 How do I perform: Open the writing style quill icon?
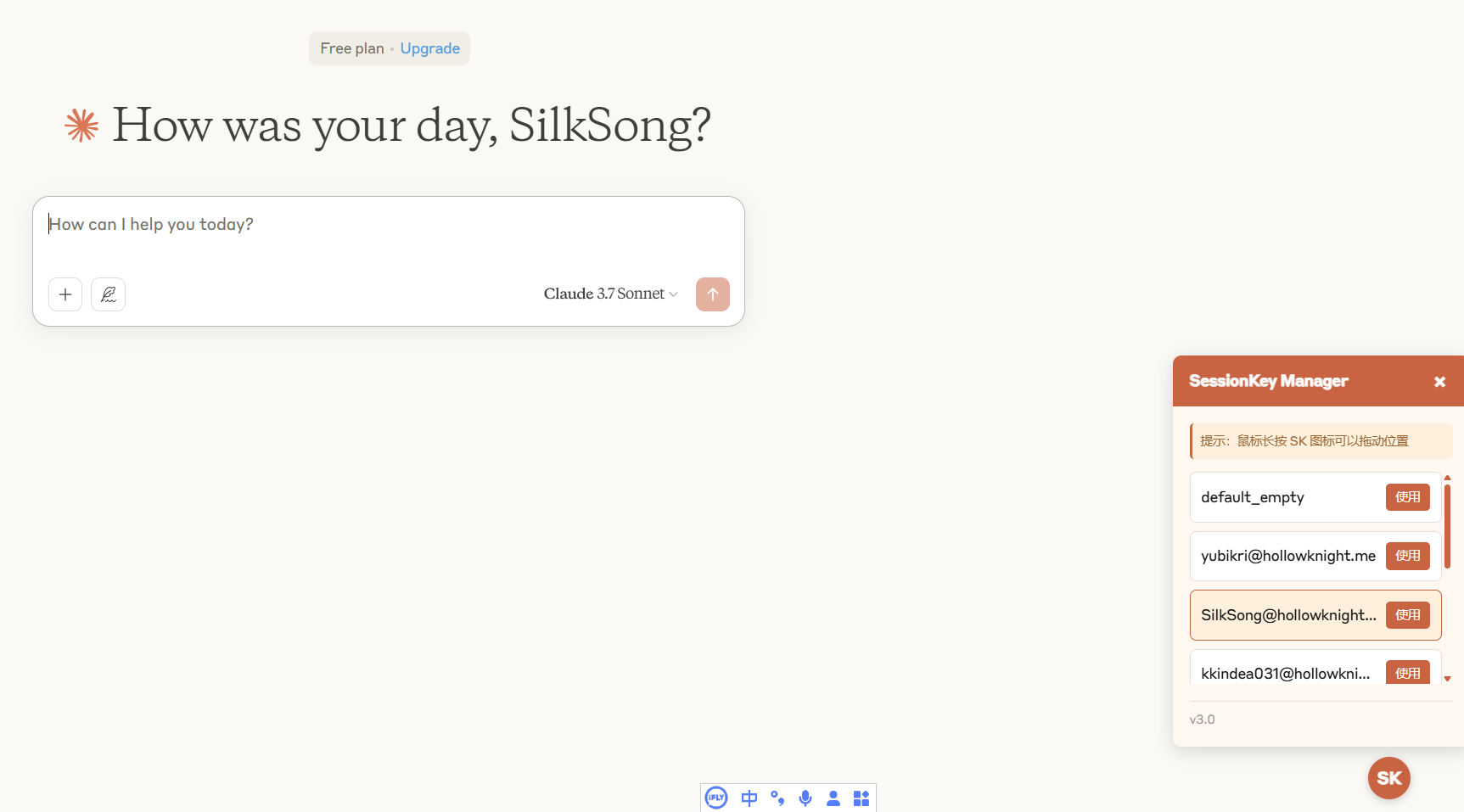[109, 294]
